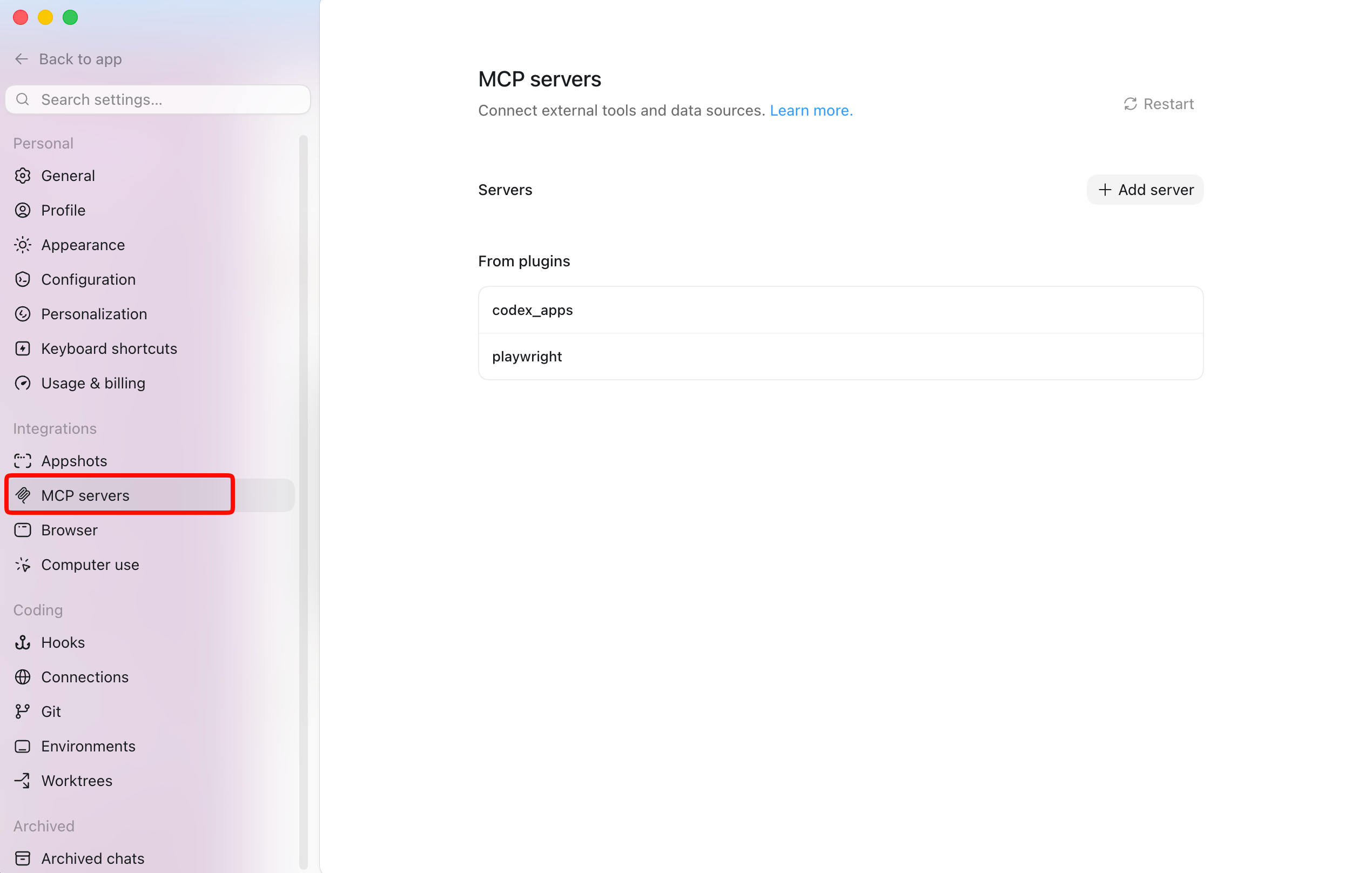The width and height of the screenshot is (1372, 873).
Task: Add a new server
Action: pyautogui.click(x=1145, y=190)
